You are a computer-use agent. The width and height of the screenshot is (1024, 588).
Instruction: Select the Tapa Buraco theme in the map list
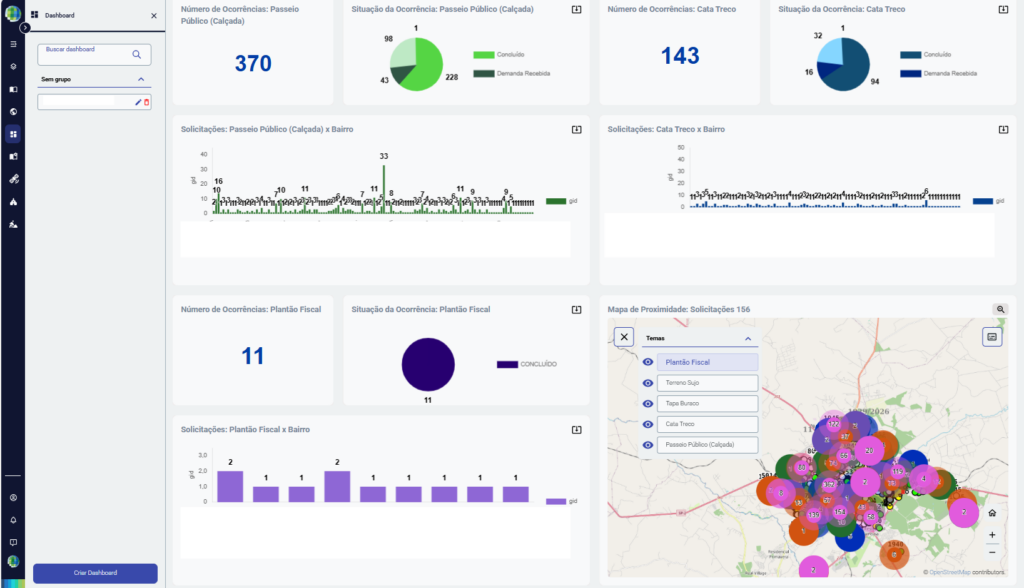708,404
